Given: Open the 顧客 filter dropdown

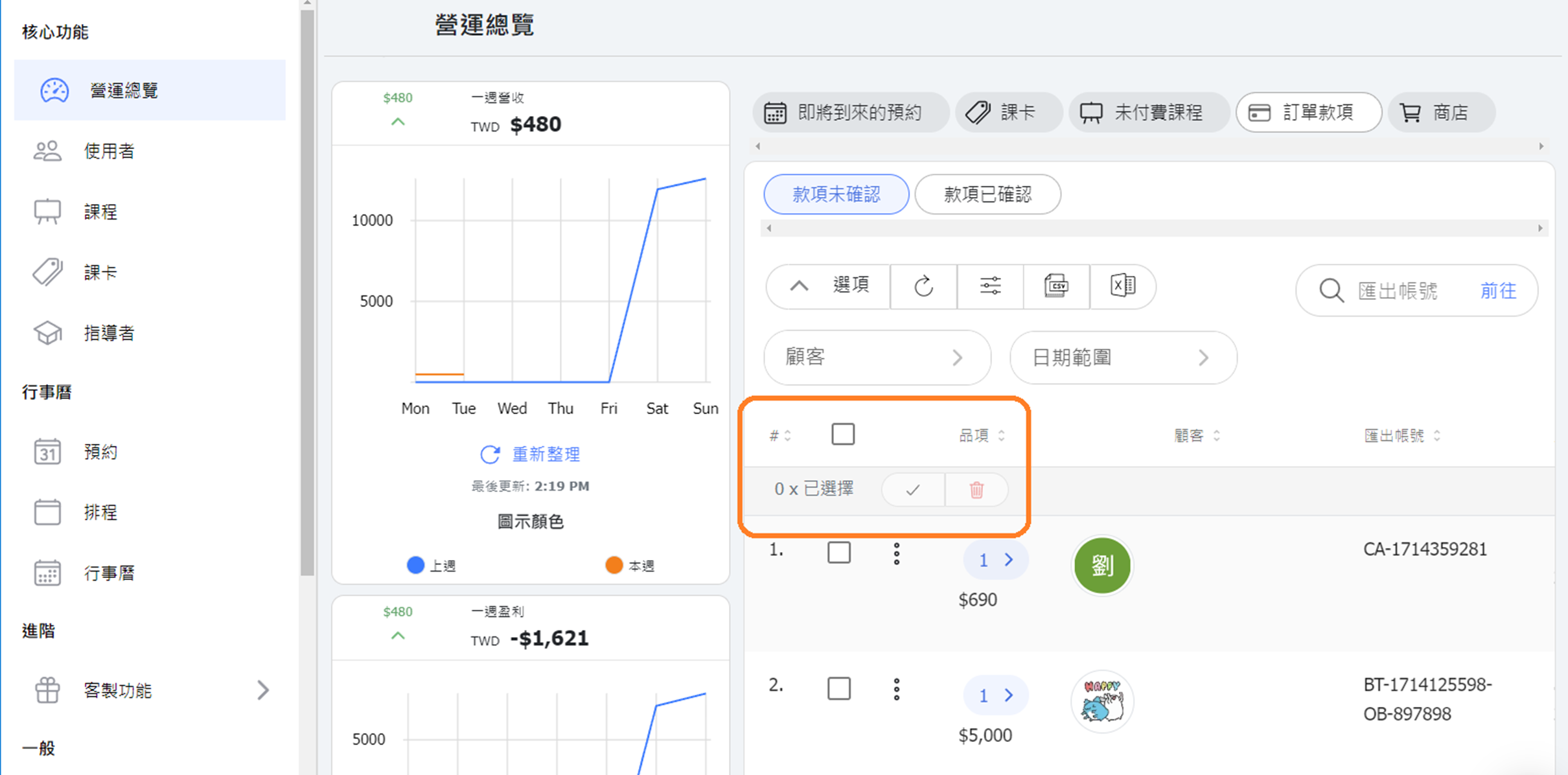Looking at the screenshot, I should click(877, 358).
